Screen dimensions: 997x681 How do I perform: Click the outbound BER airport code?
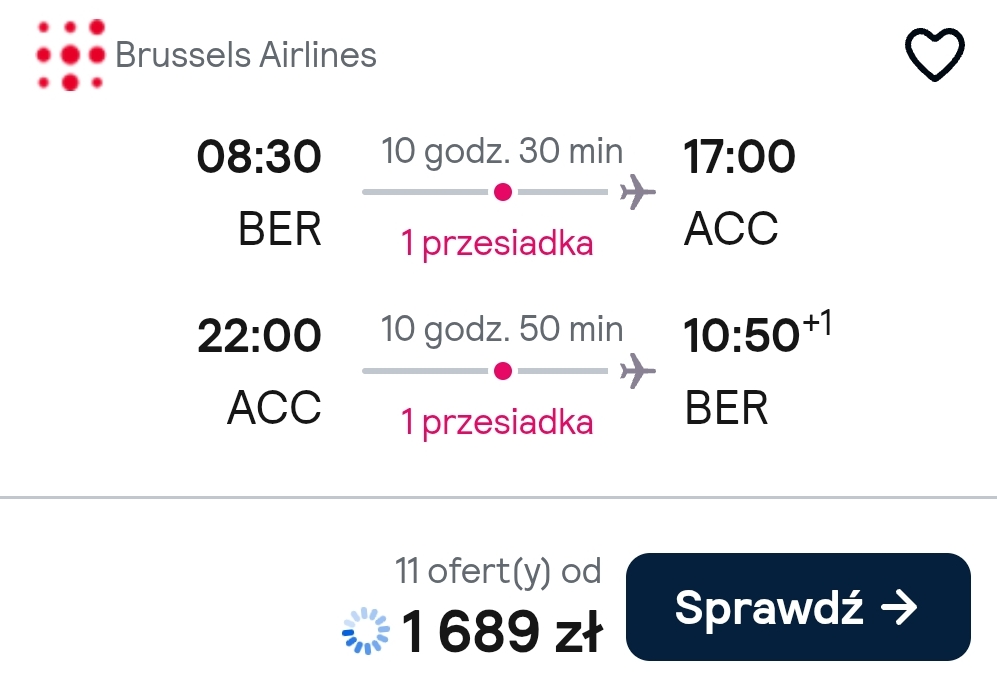(280, 229)
